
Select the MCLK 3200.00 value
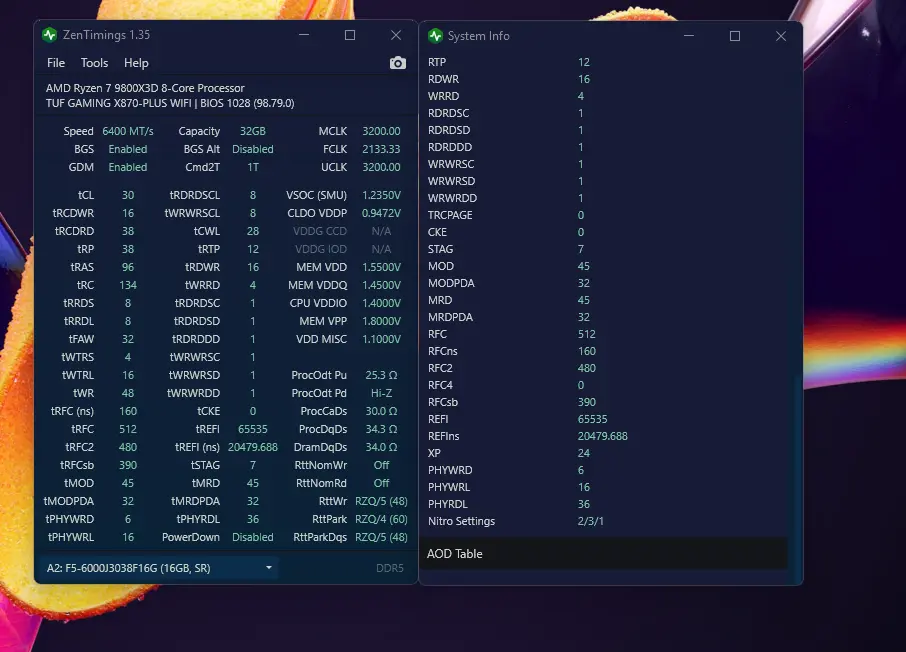(x=381, y=131)
